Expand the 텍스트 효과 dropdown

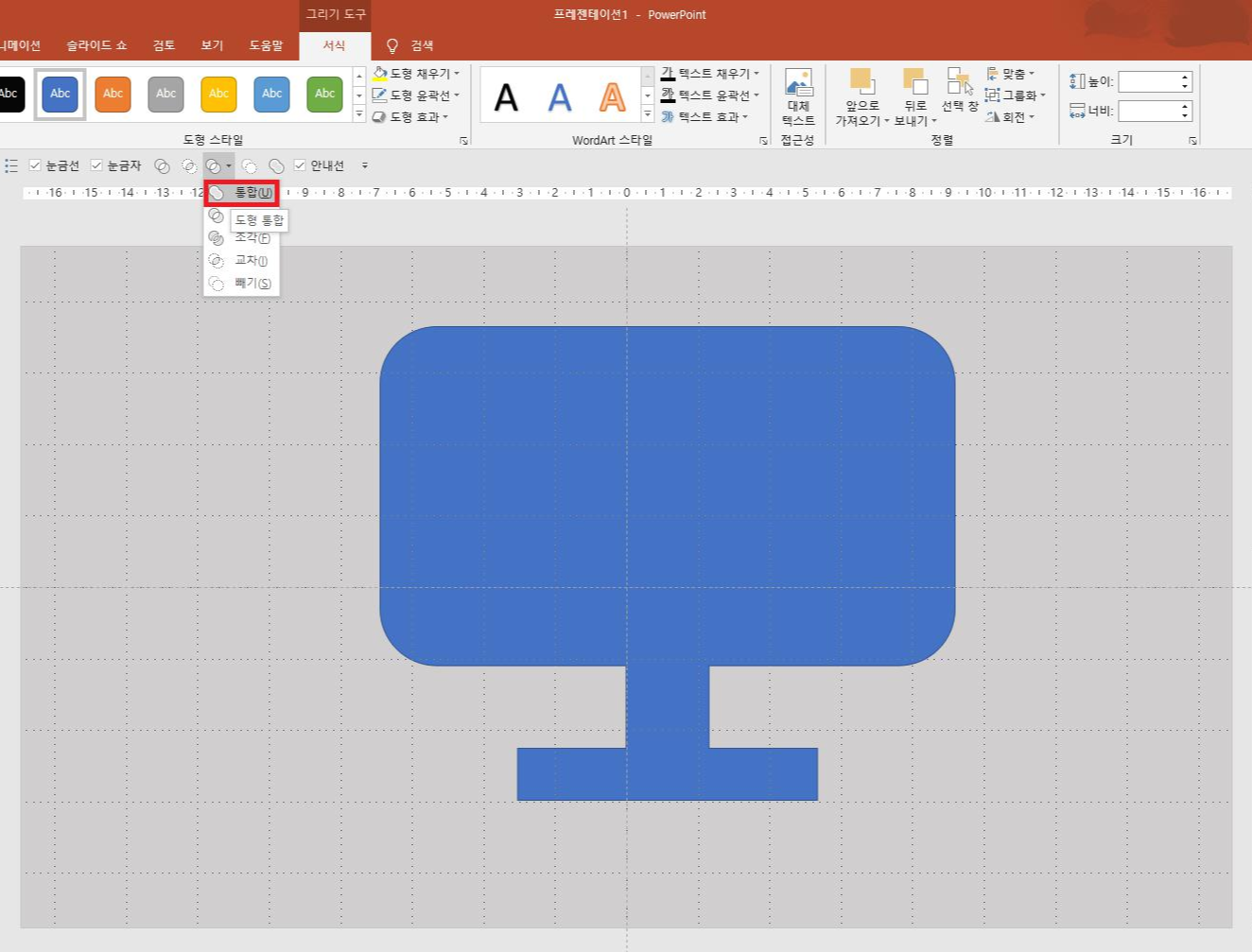coord(745,117)
